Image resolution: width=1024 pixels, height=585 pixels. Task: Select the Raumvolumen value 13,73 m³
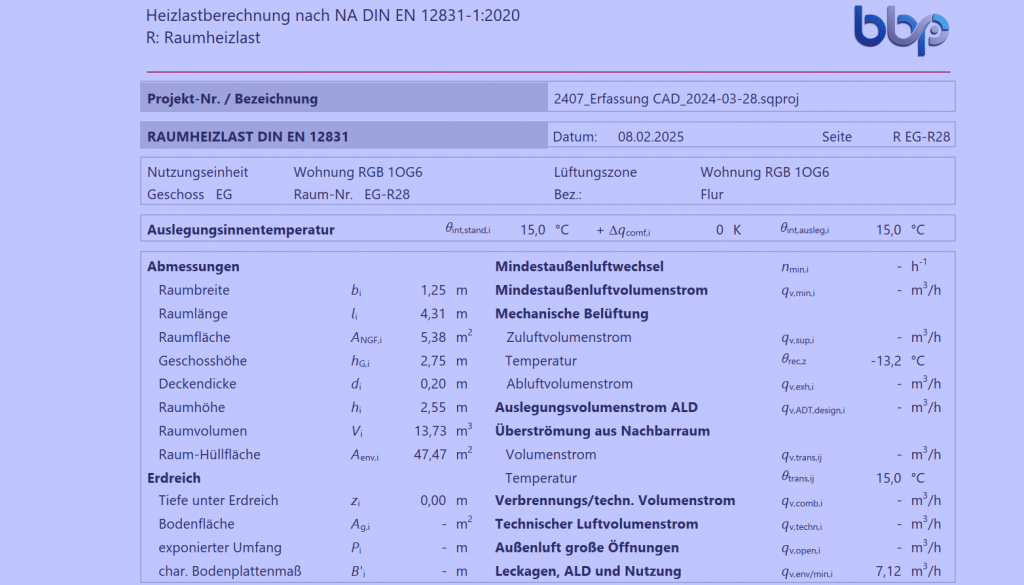point(430,431)
